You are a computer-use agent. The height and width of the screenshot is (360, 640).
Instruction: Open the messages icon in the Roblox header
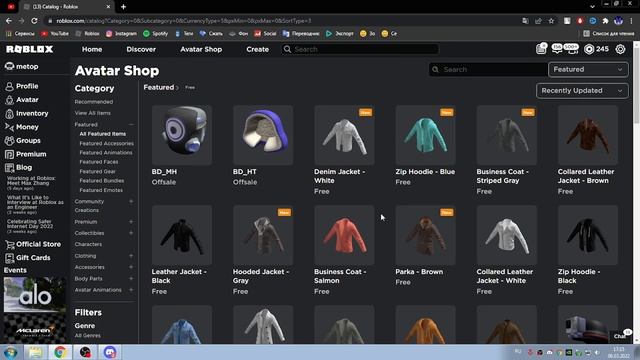click(557, 49)
